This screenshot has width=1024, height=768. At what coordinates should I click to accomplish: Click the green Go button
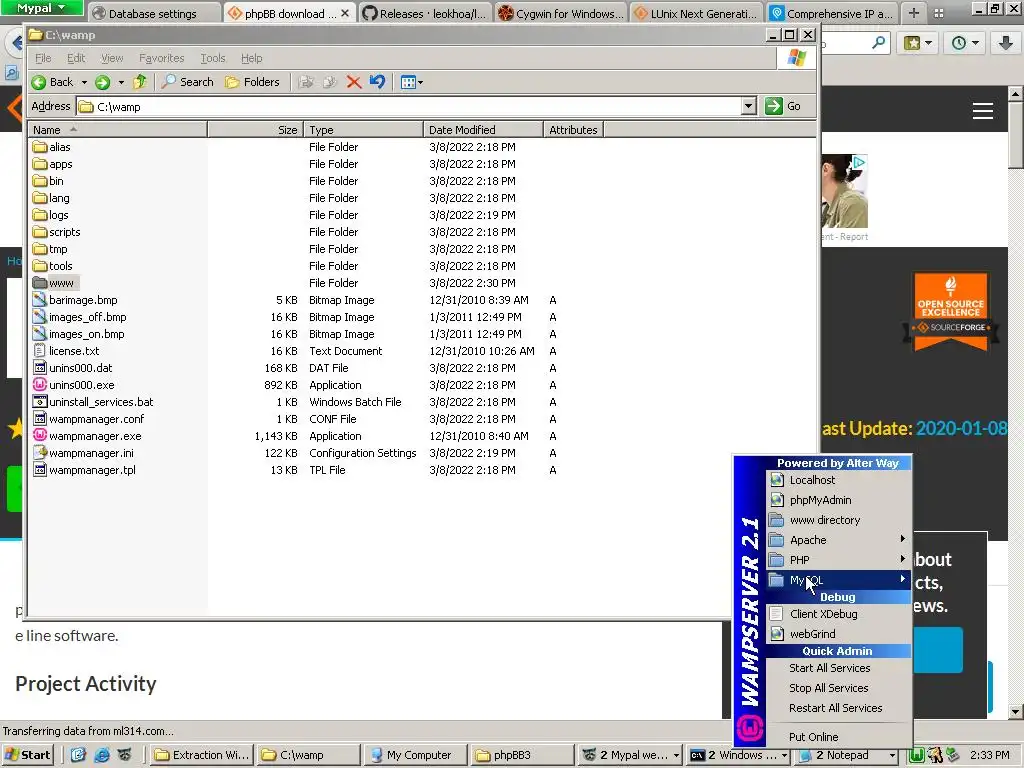[783, 106]
